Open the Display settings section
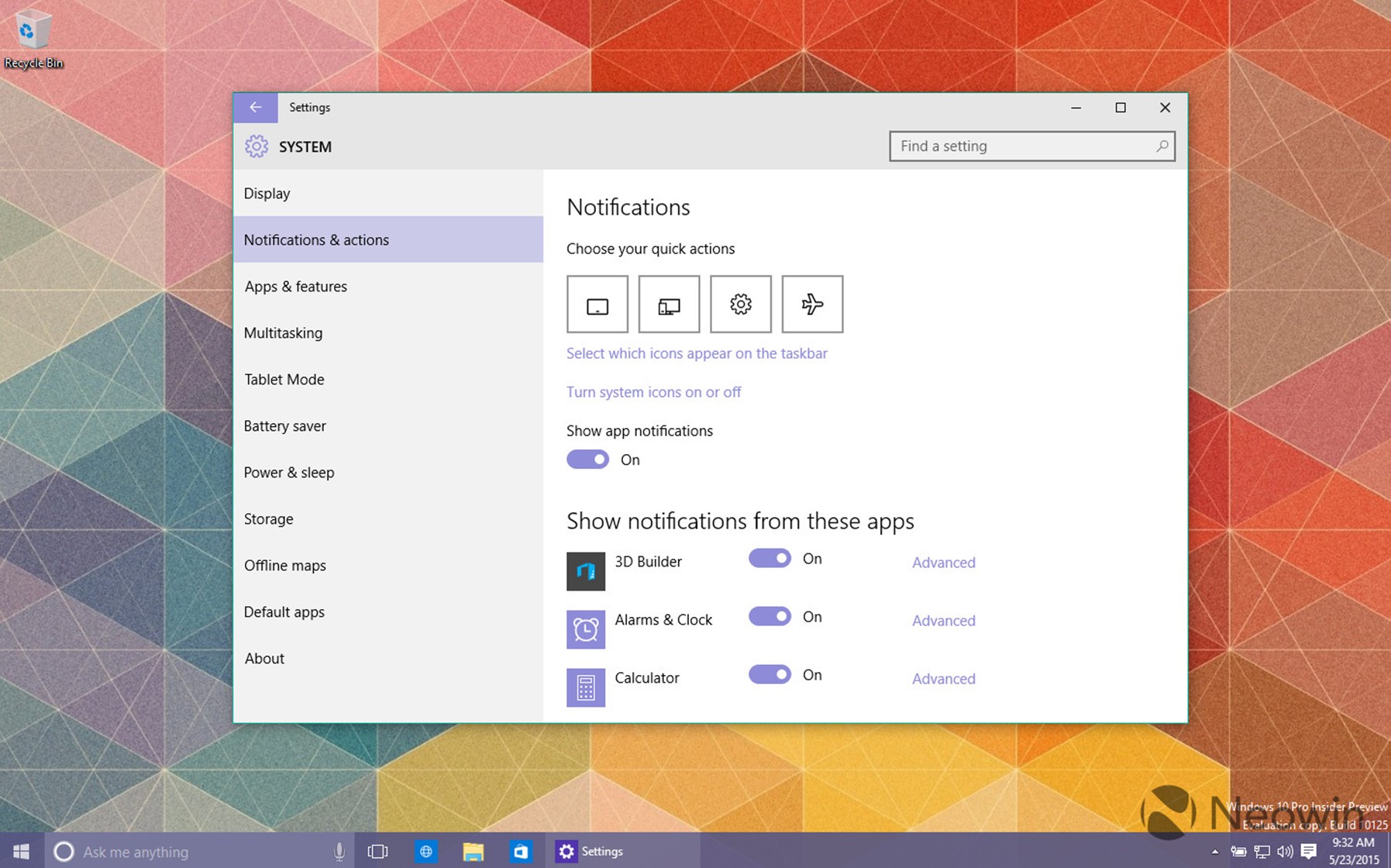Image resolution: width=1391 pixels, height=868 pixels. [267, 194]
